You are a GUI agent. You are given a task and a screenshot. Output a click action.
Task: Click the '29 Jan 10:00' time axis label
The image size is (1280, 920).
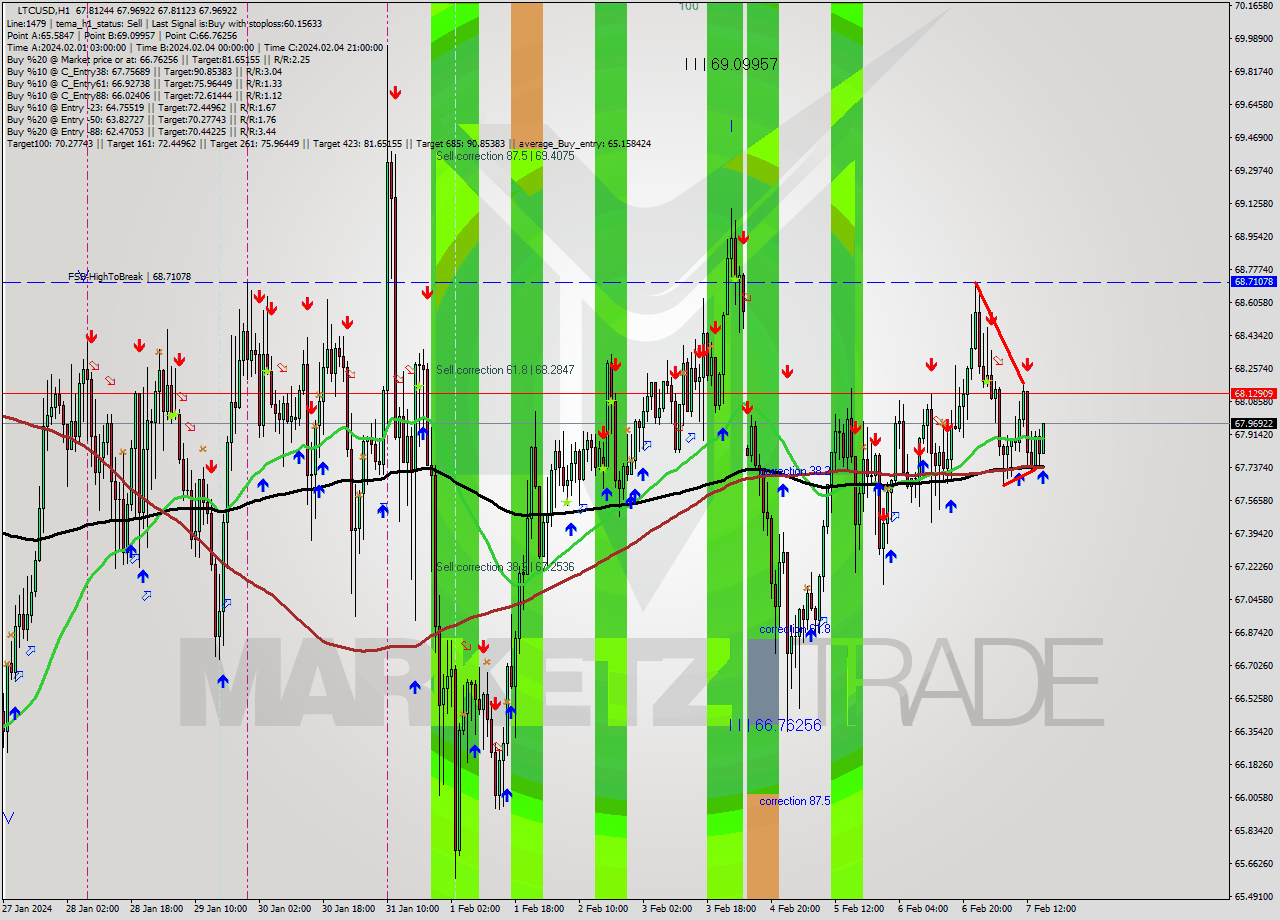[221, 909]
